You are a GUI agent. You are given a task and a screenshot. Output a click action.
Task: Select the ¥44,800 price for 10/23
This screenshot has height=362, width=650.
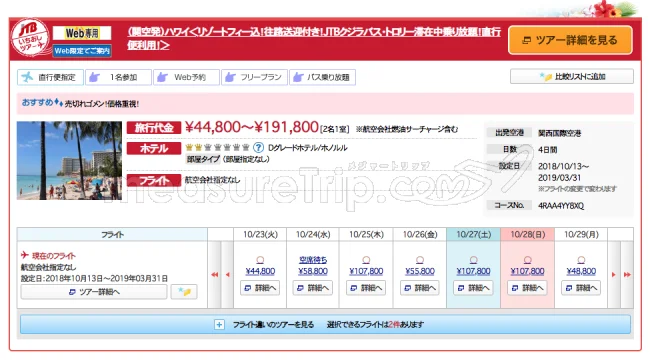point(260,271)
